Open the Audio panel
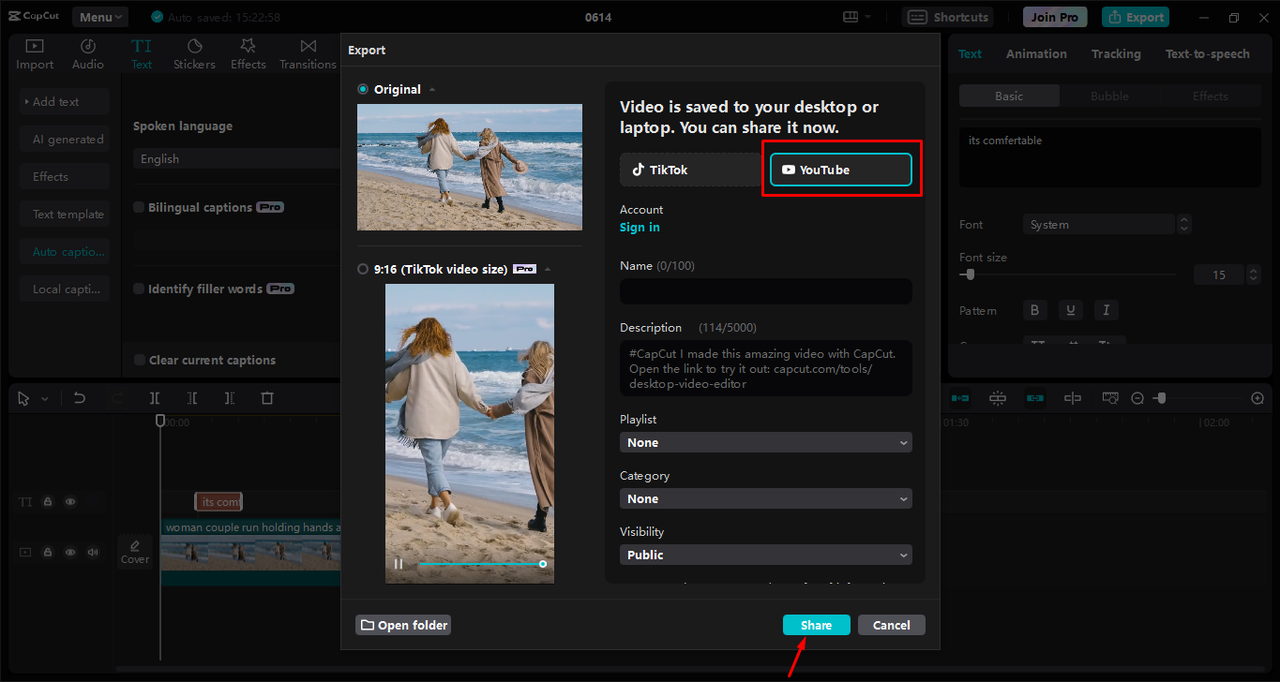 pyautogui.click(x=88, y=54)
